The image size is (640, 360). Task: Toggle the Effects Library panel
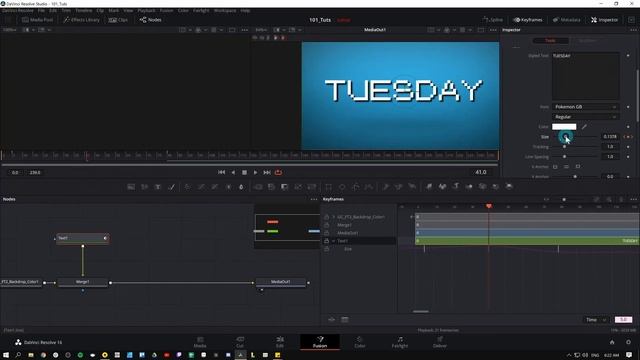[82, 20]
